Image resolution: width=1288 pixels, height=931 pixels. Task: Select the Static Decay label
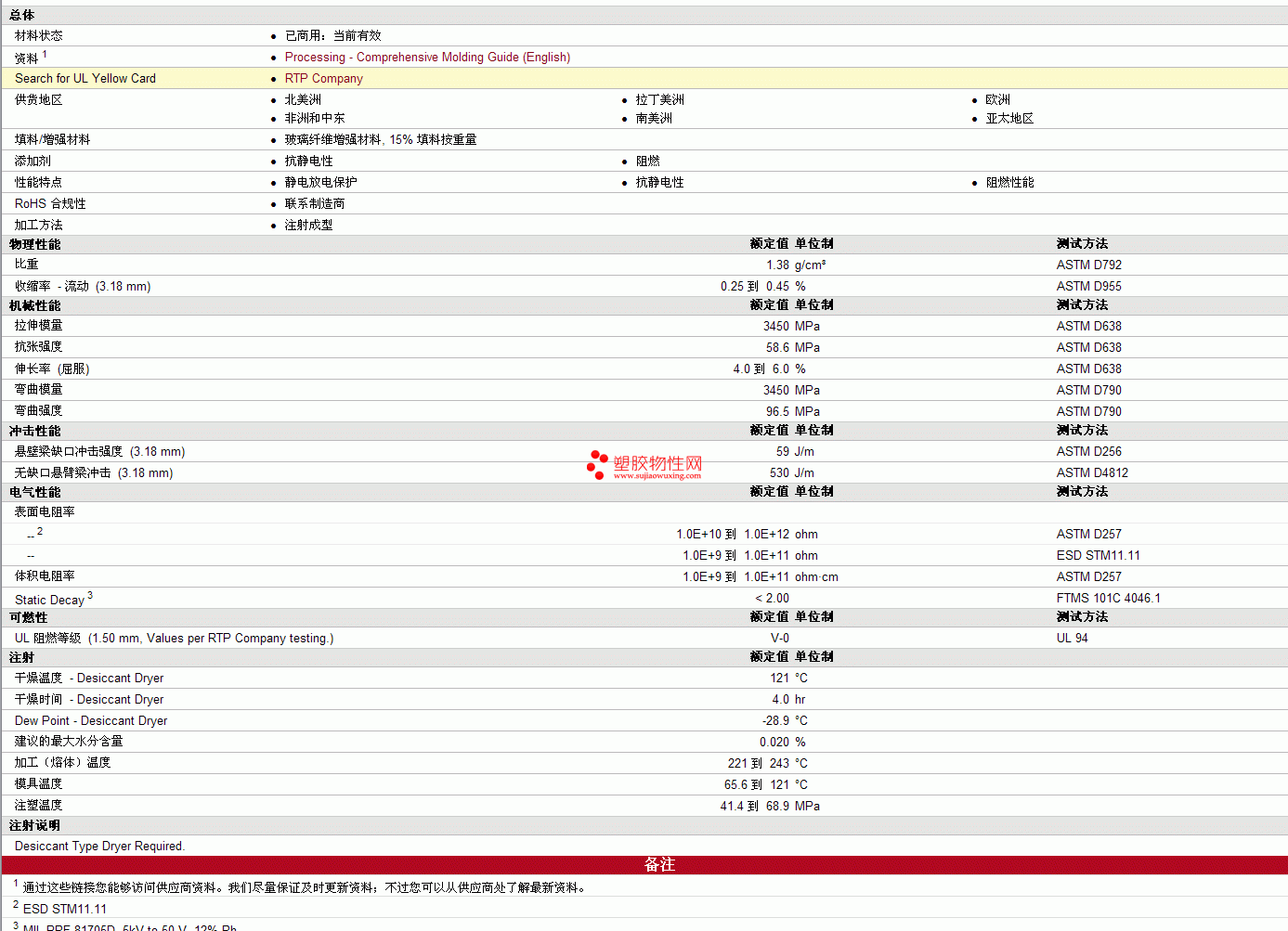click(x=49, y=601)
